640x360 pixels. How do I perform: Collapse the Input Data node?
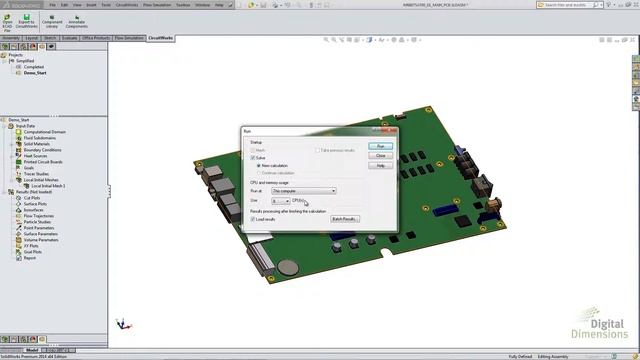(4, 126)
